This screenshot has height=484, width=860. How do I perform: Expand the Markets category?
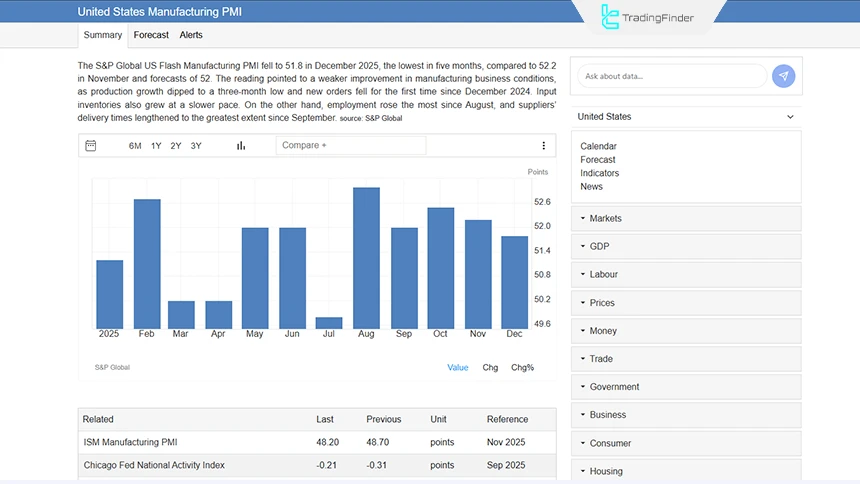click(685, 218)
